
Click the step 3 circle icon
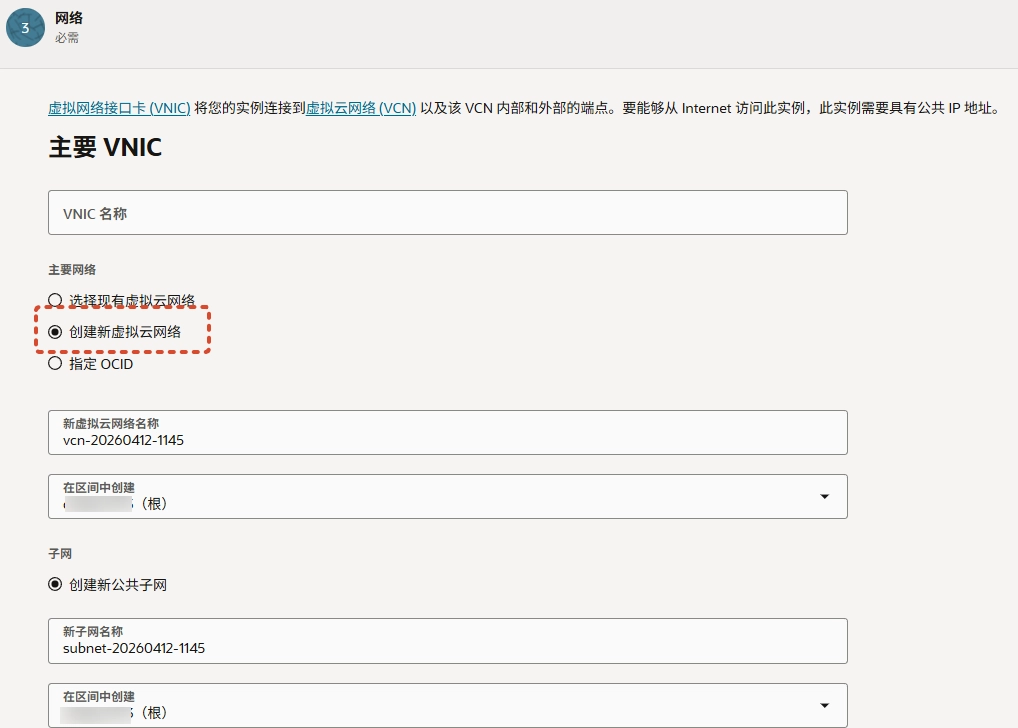click(x=25, y=27)
